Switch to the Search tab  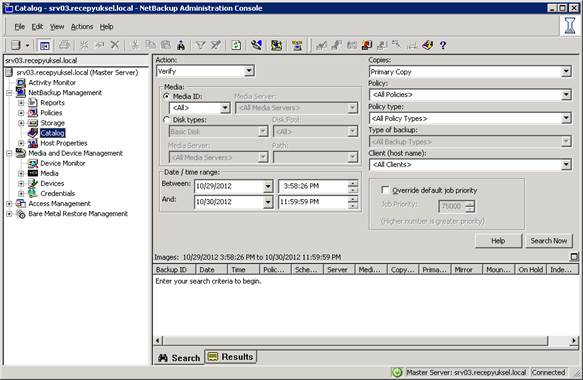click(x=179, y=358)
